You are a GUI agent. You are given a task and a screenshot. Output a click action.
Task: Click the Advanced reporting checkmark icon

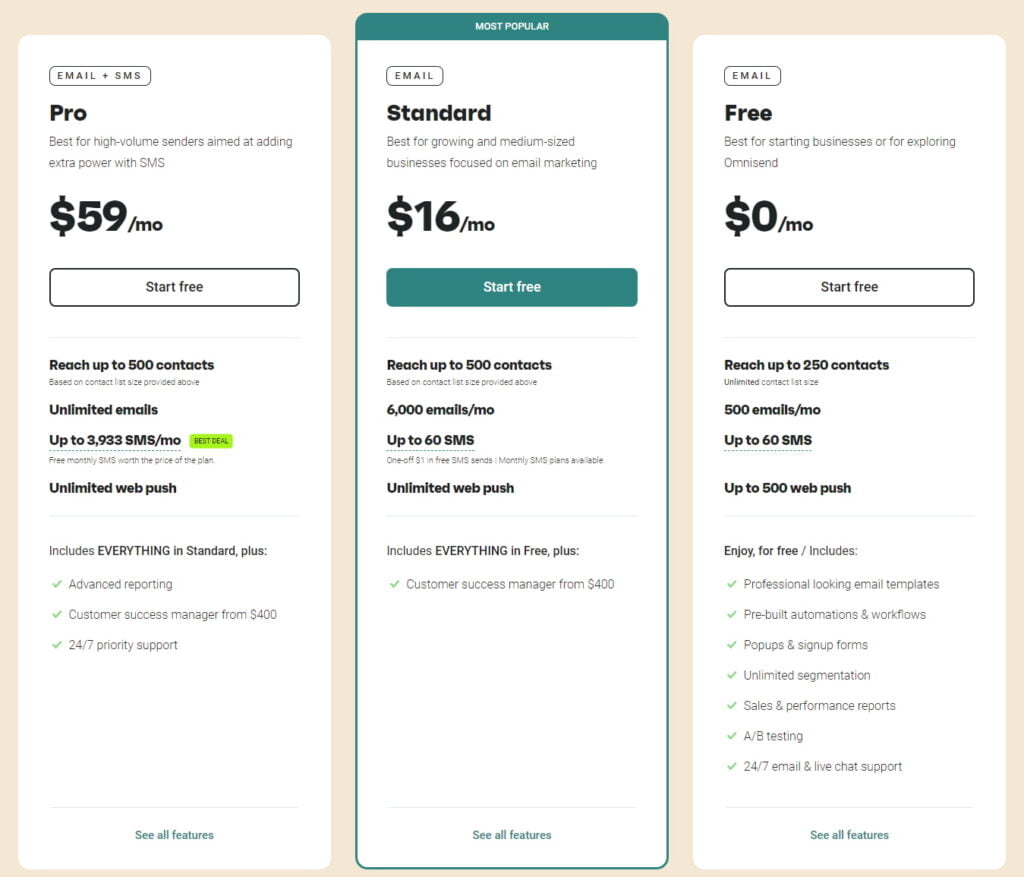pos(56,584)
